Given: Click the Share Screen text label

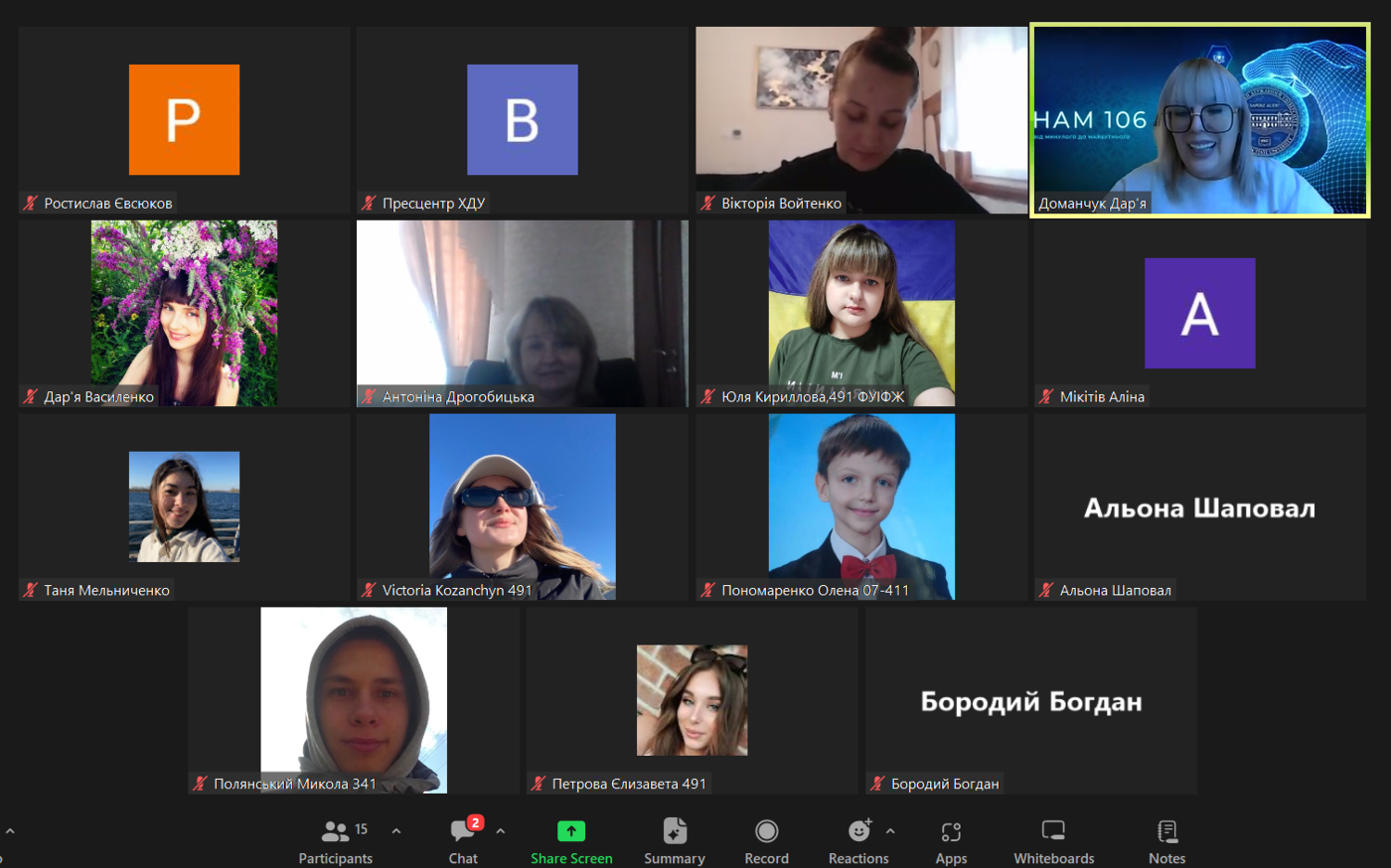Looking at the screenshot, I should 571,858.
